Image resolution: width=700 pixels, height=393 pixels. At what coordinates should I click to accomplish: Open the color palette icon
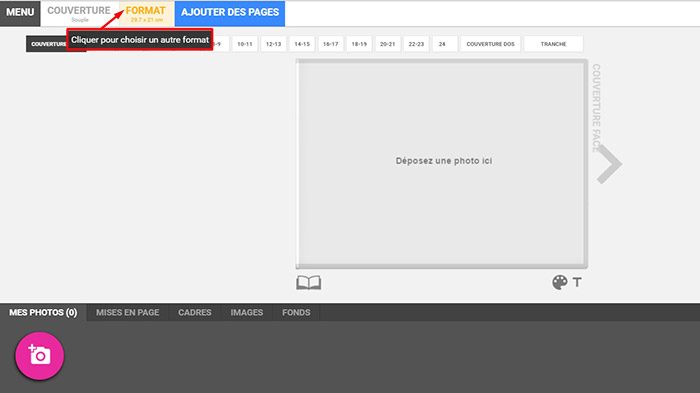pyautogui.click(x=559, y=282)
